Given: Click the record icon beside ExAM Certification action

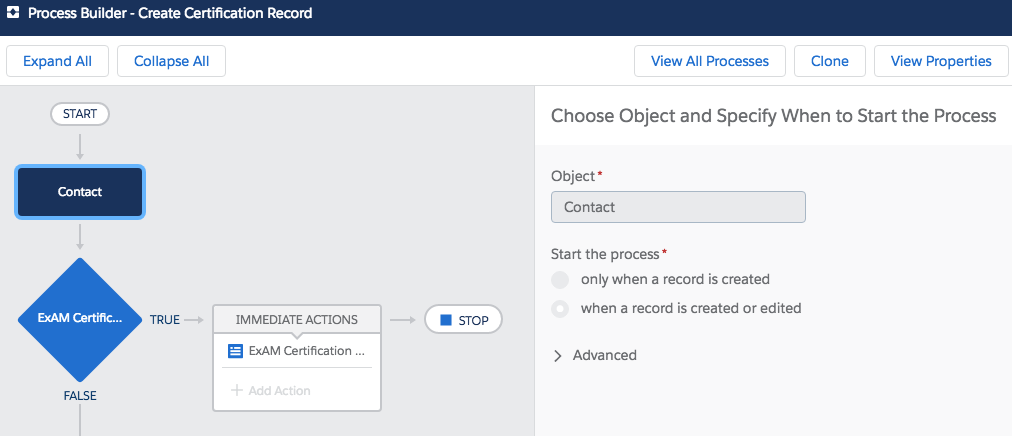Looking at the screenshot, I should [235, 352].
